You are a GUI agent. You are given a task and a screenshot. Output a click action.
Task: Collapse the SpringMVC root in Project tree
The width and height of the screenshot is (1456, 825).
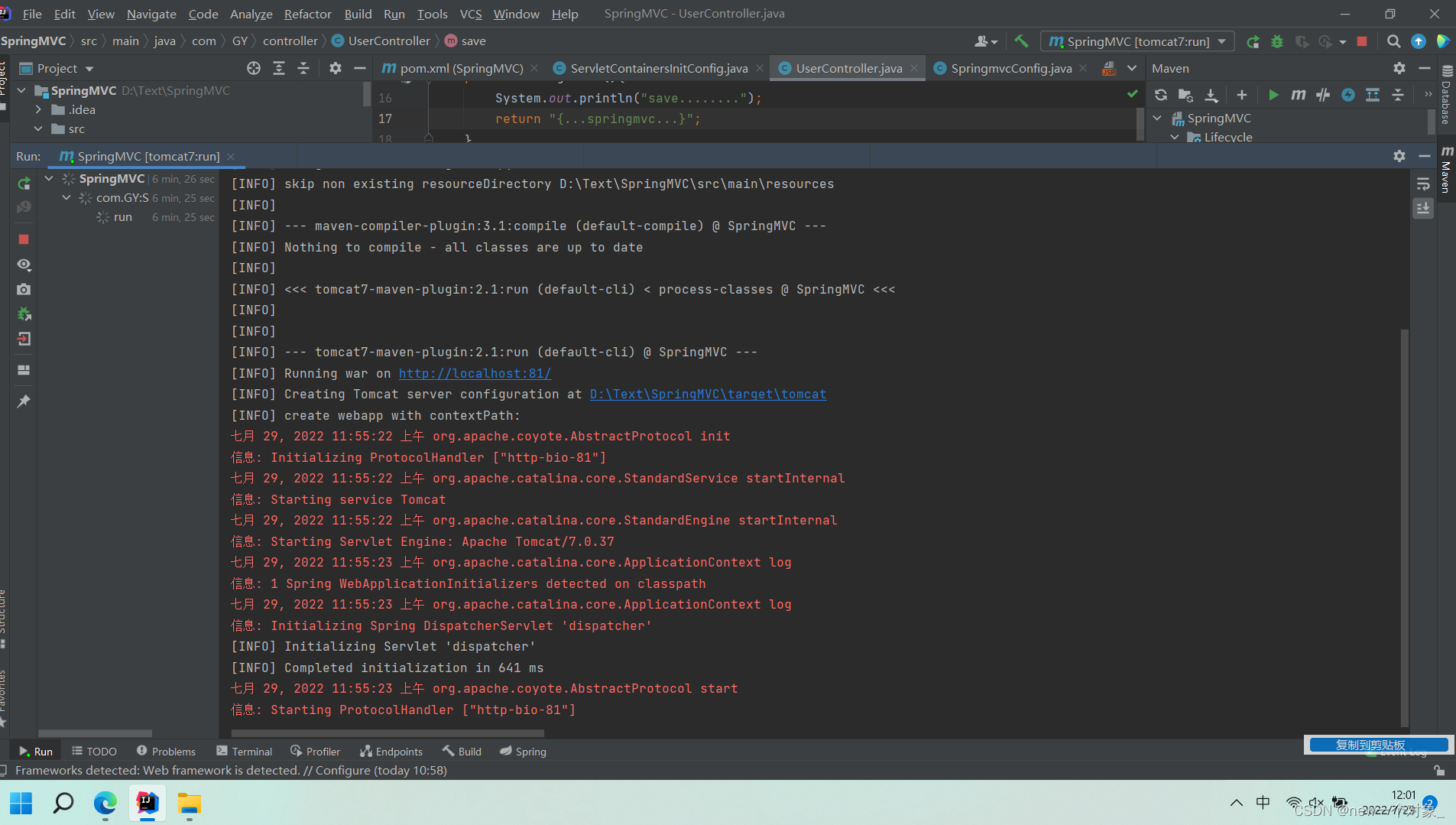(x=21, y=90)
